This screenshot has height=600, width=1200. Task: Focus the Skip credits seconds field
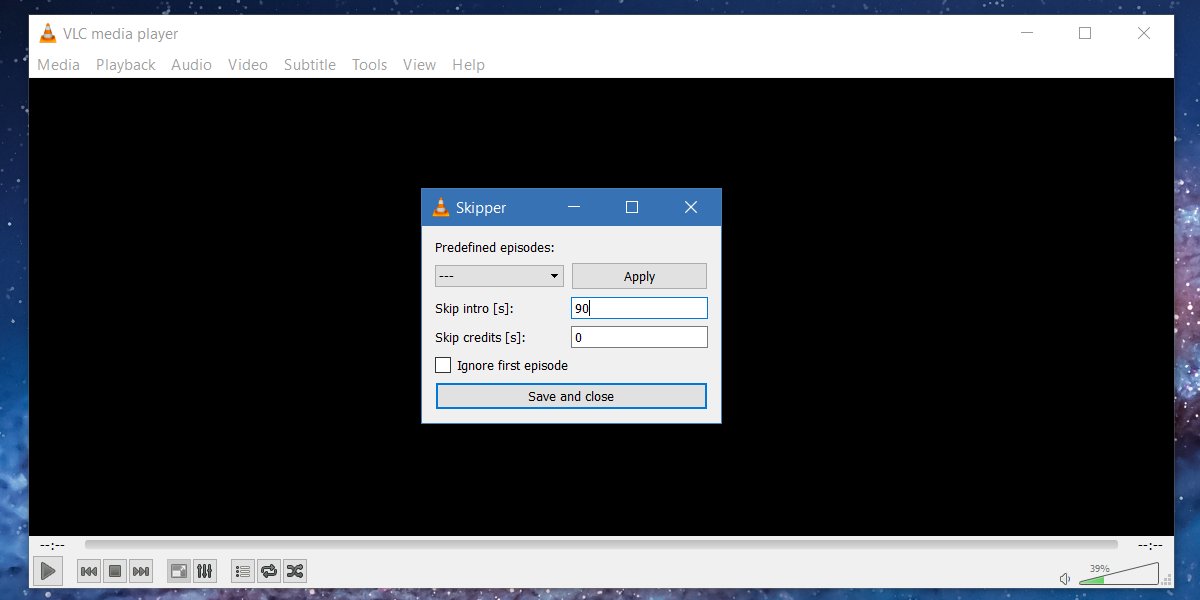639,337
